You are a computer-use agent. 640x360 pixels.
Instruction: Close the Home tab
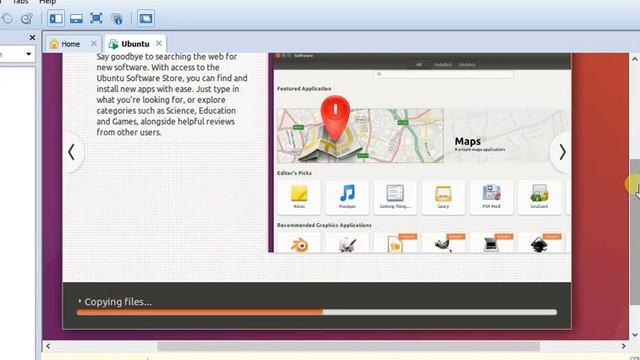[x=94, y=43]
